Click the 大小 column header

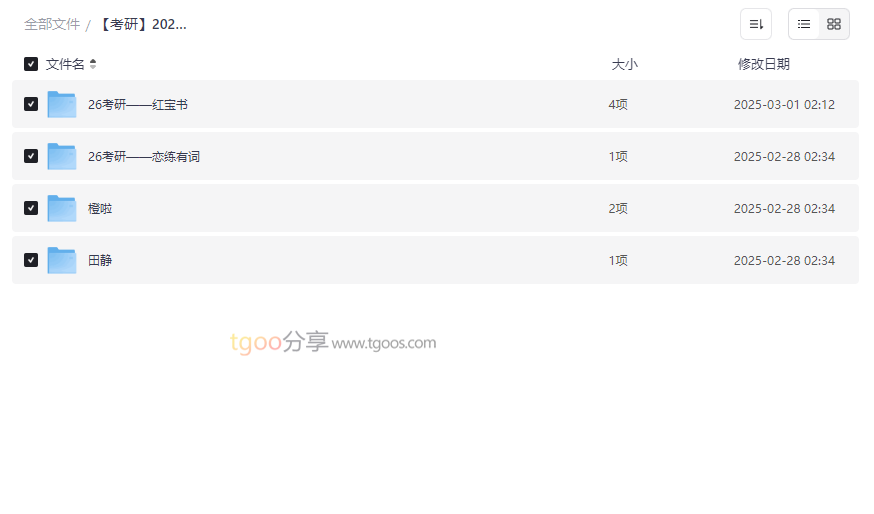pos(624,64)
